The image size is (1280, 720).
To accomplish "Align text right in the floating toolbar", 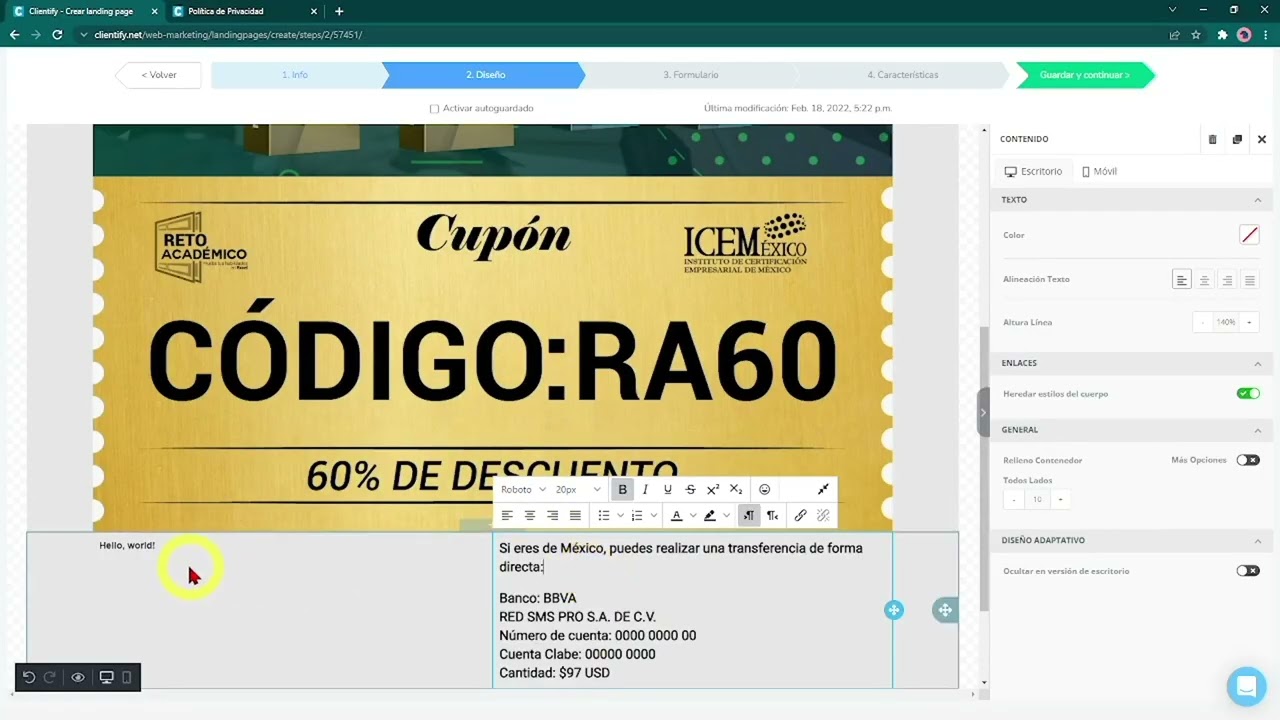I will click(552, 516).
